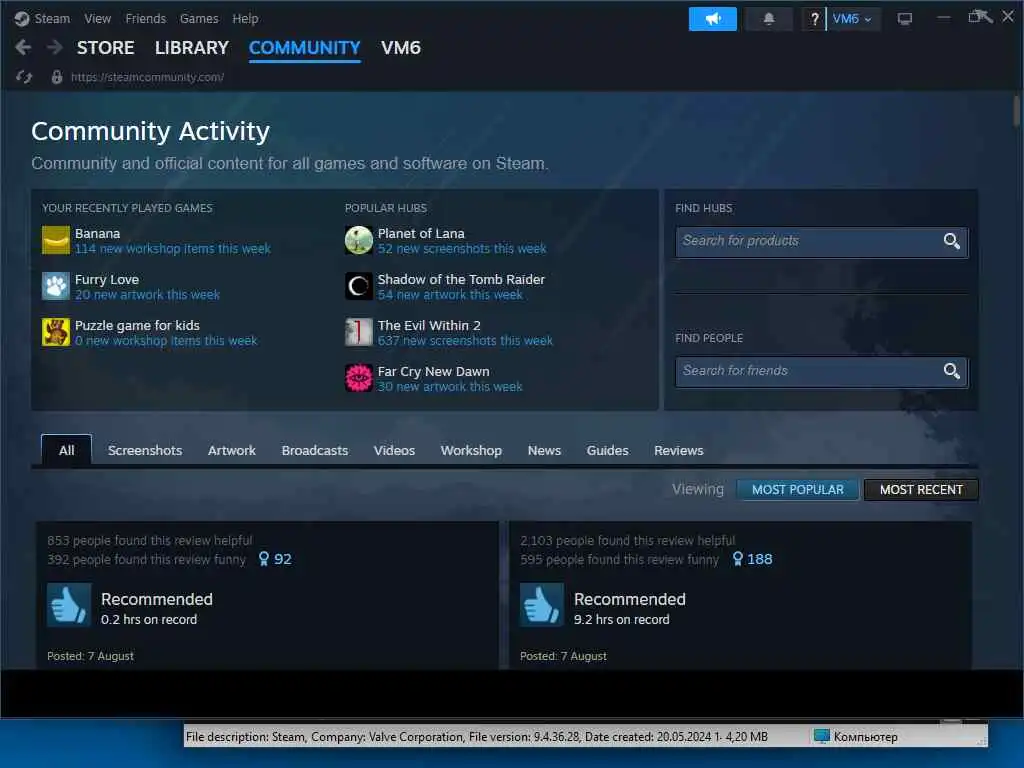Click the magnifier in Search for products

click(952, 241)
